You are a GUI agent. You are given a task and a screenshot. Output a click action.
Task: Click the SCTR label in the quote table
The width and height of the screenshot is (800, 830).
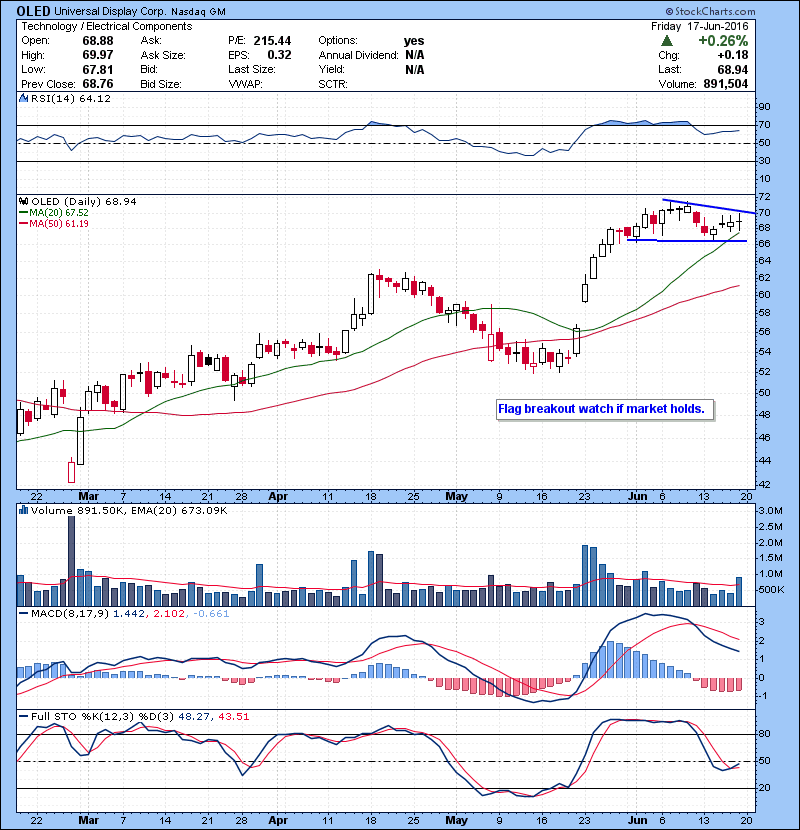pos(332,84)
